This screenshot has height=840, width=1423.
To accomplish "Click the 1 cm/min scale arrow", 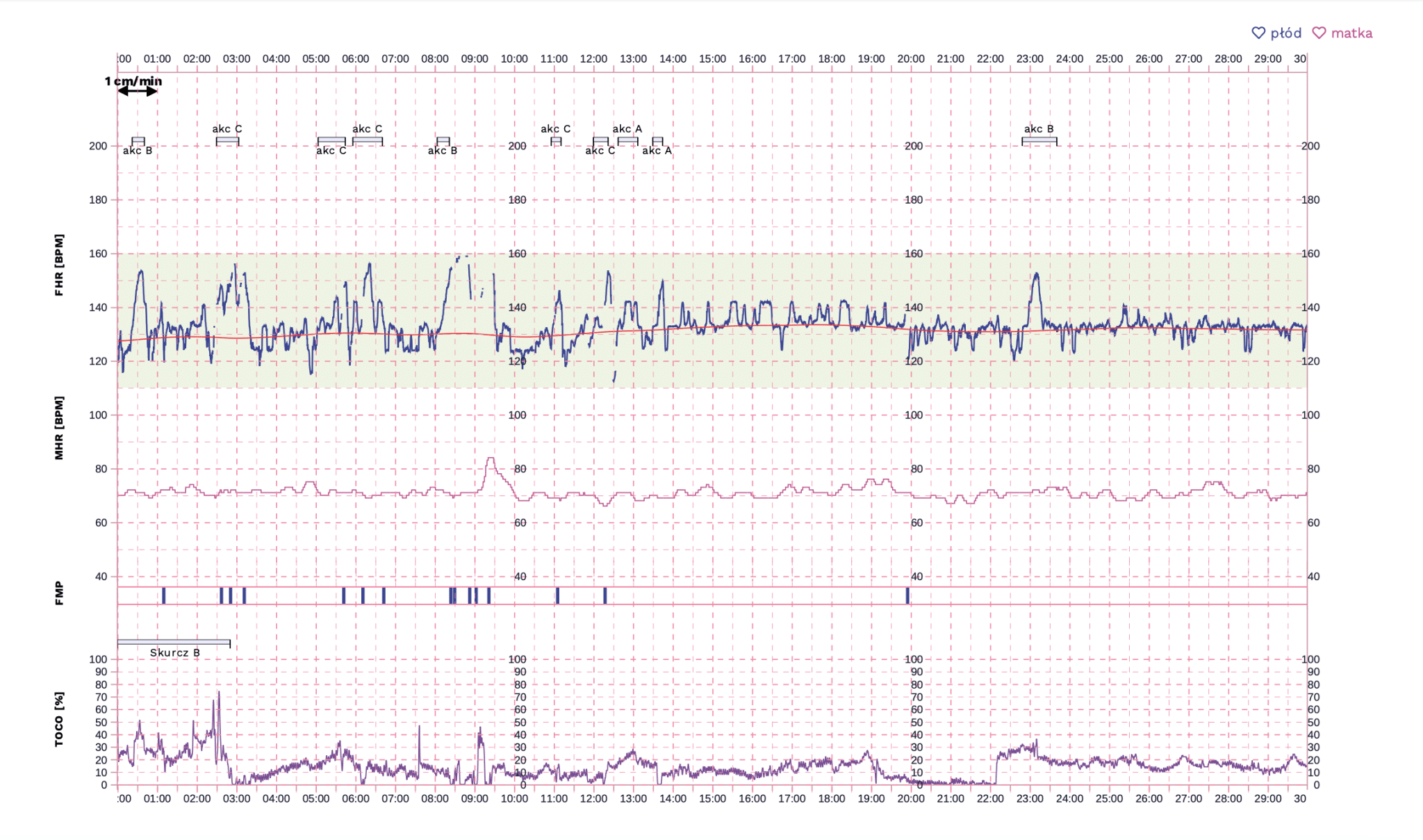I will pyautogui.click(x=137, y=91).
